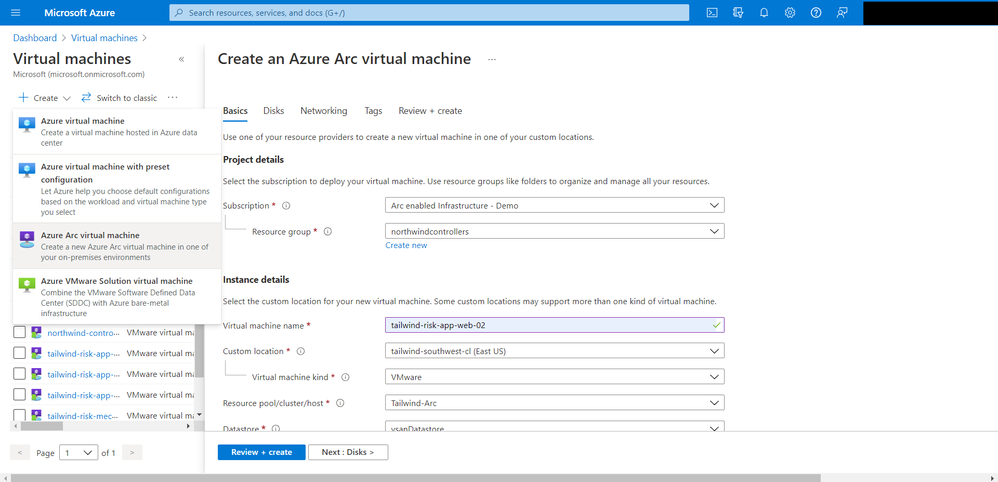Go to the next page of VM list
998x482 pixels.
(132, 453)
